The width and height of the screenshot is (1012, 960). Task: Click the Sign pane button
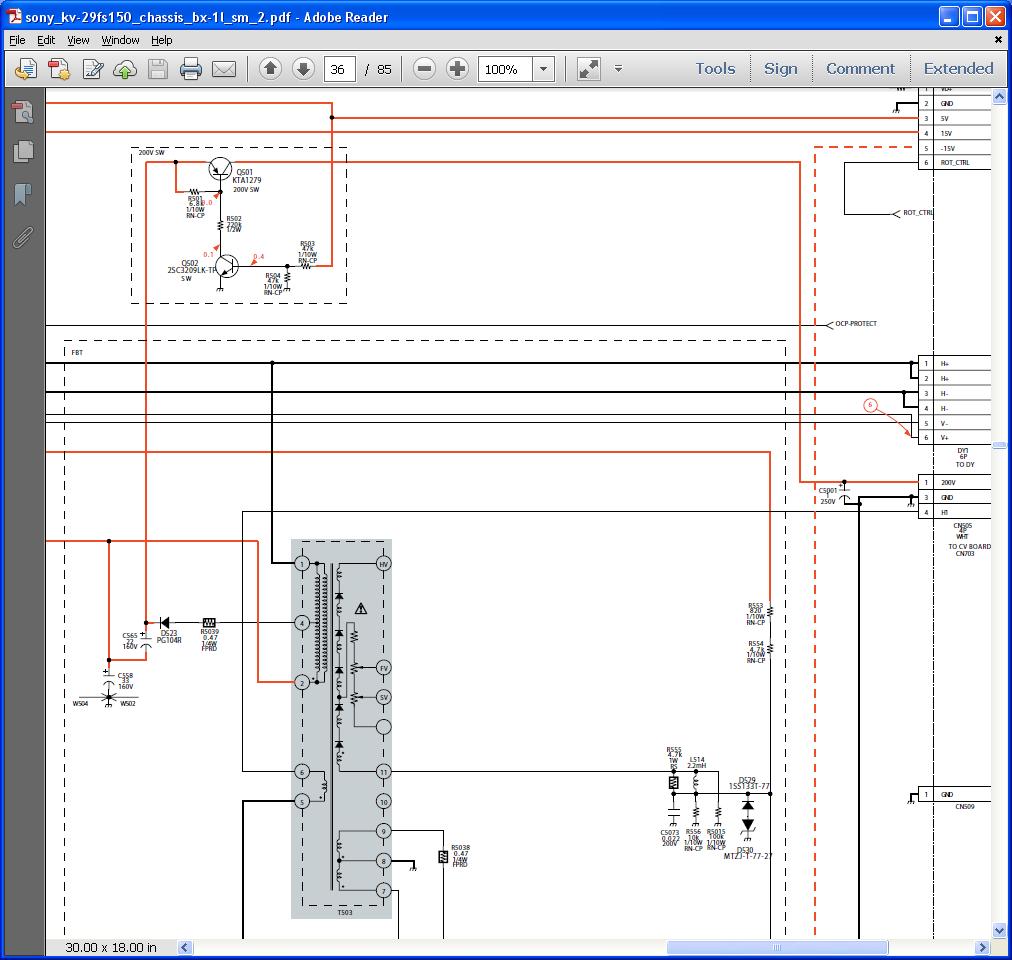[780, 69]
